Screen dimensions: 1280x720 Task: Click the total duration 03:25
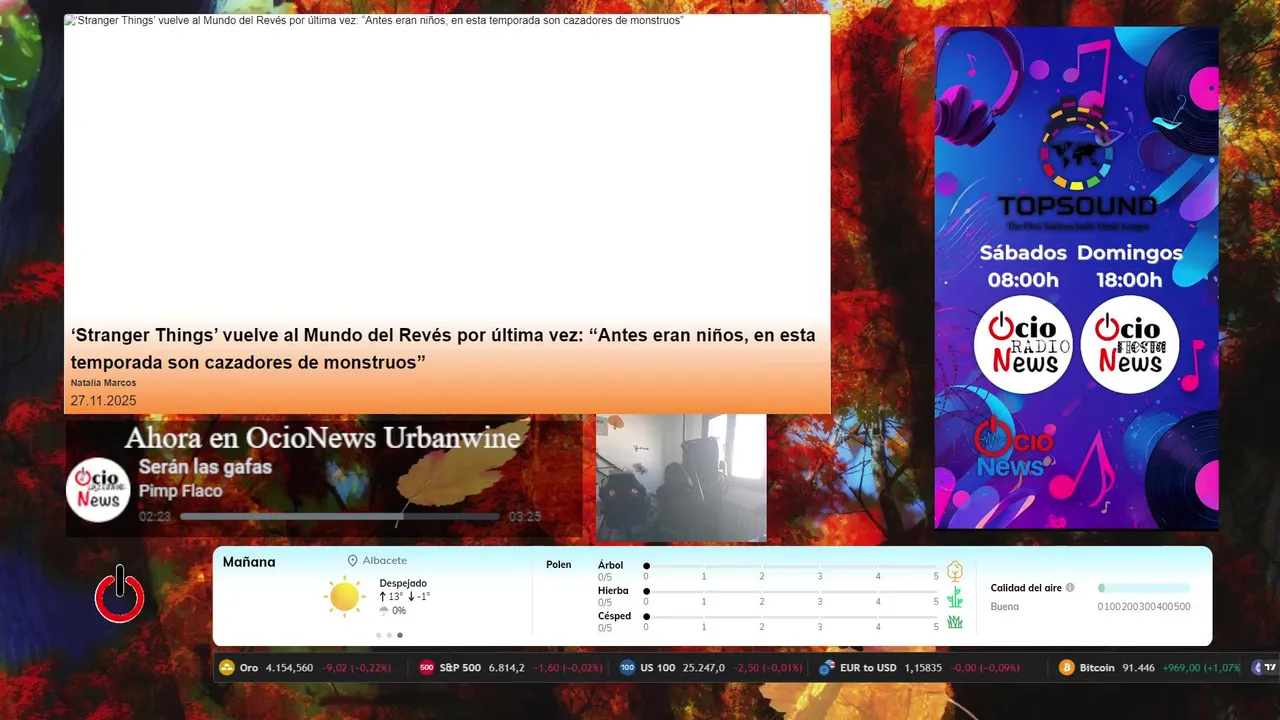pos(525,517)
